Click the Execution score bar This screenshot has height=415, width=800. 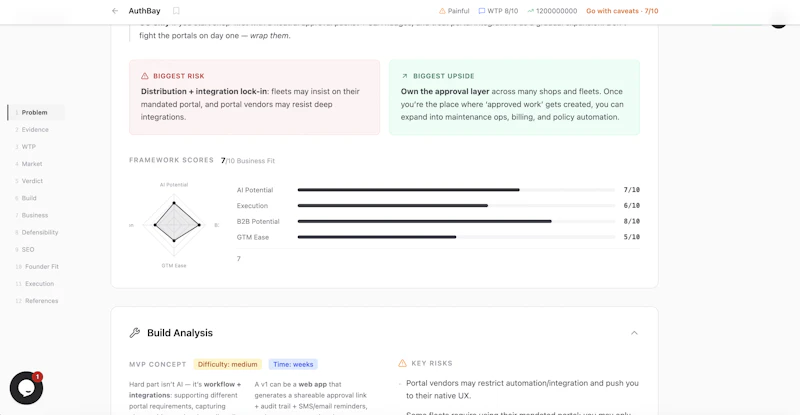click(456, 206)
